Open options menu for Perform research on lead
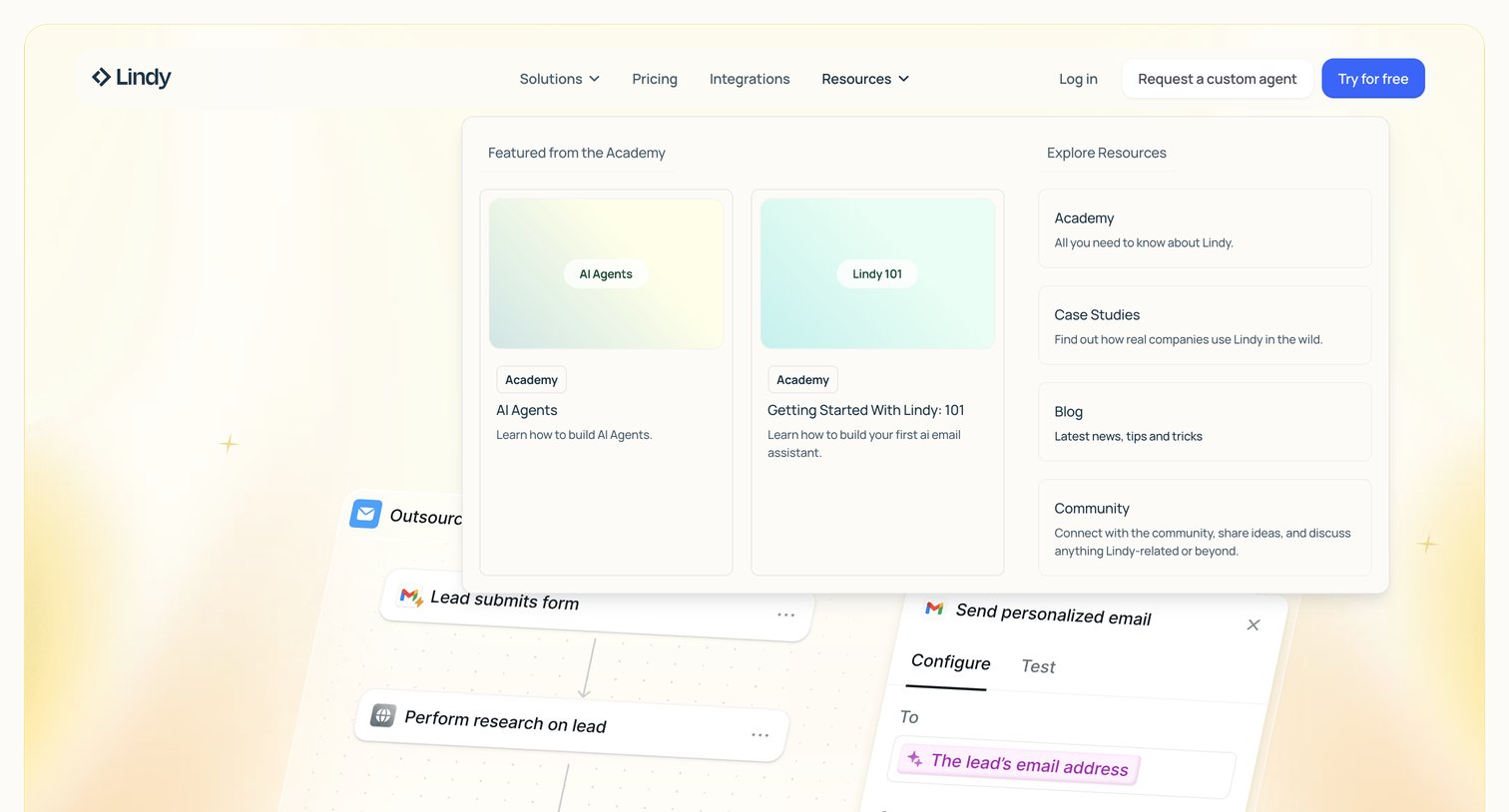 (x=759, y=735)
